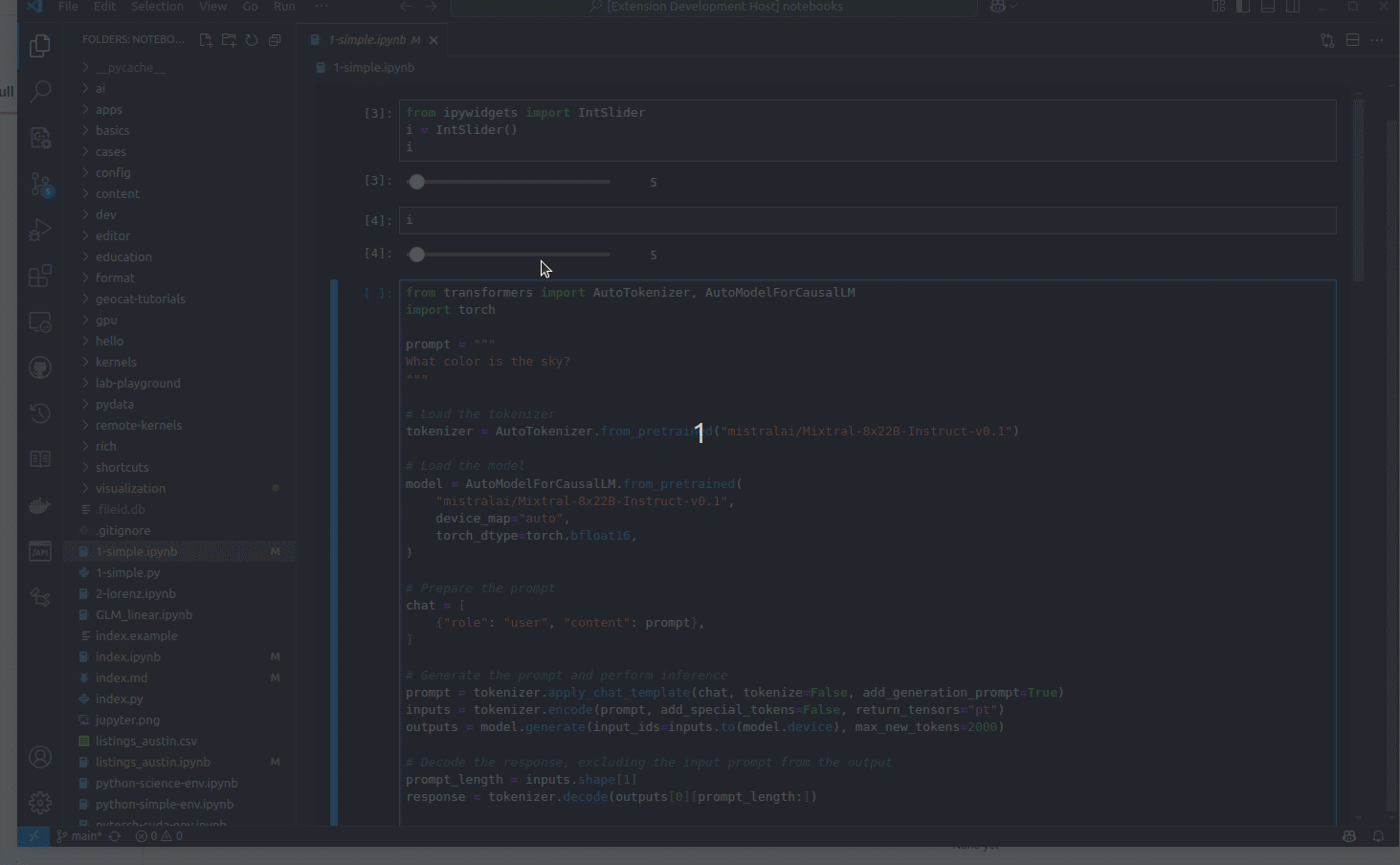Click the Go Back arrow in title bar
The width and height of the screenshot is (1400, 865).
[406, 7]
